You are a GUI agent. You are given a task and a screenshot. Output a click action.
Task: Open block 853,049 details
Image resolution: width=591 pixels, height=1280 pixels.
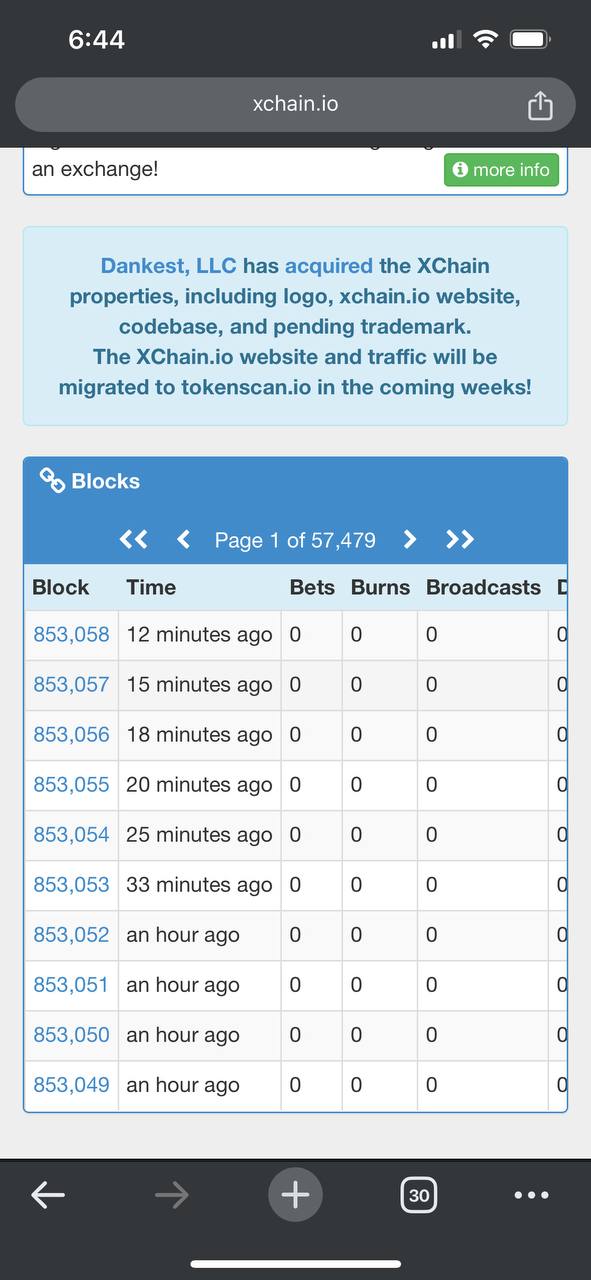tap(71, 1085)
